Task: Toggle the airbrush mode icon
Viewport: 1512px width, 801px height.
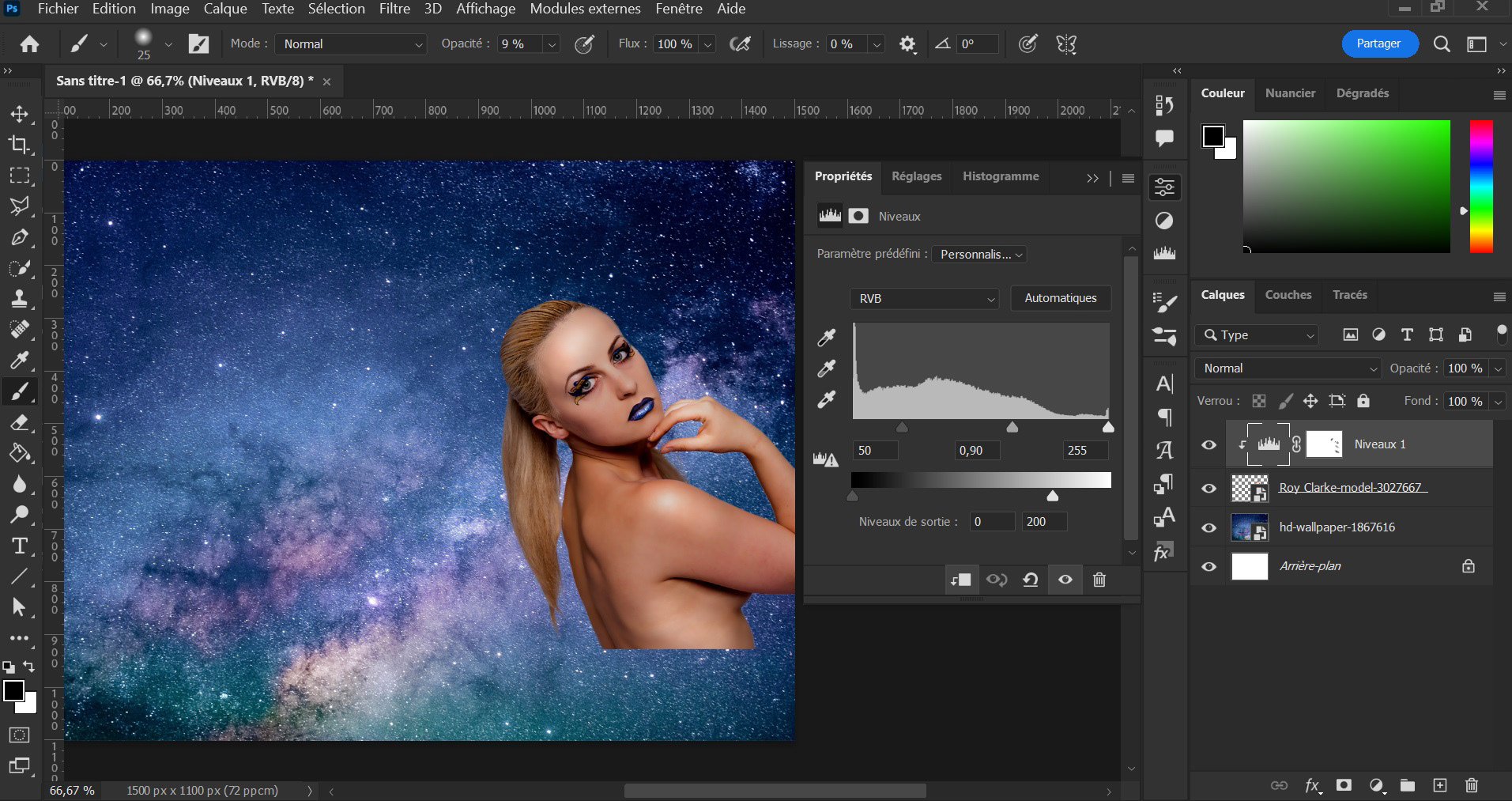Action: tap(740, 44)
